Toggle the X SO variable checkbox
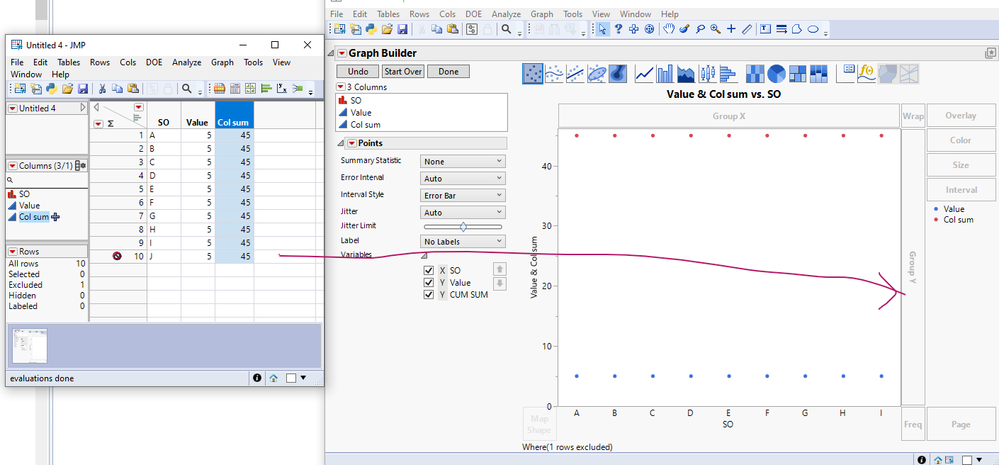 click(429, 271)
